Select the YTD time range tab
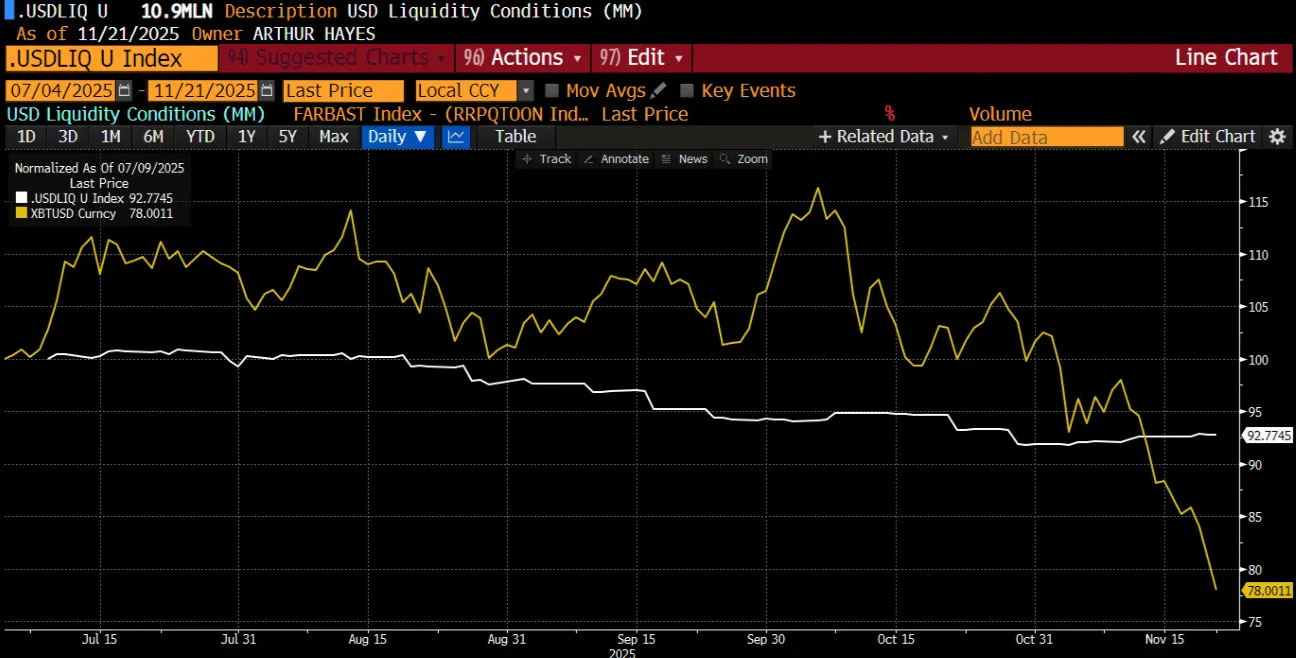This screenshot has height=658, width=1296. click(200, 137)
